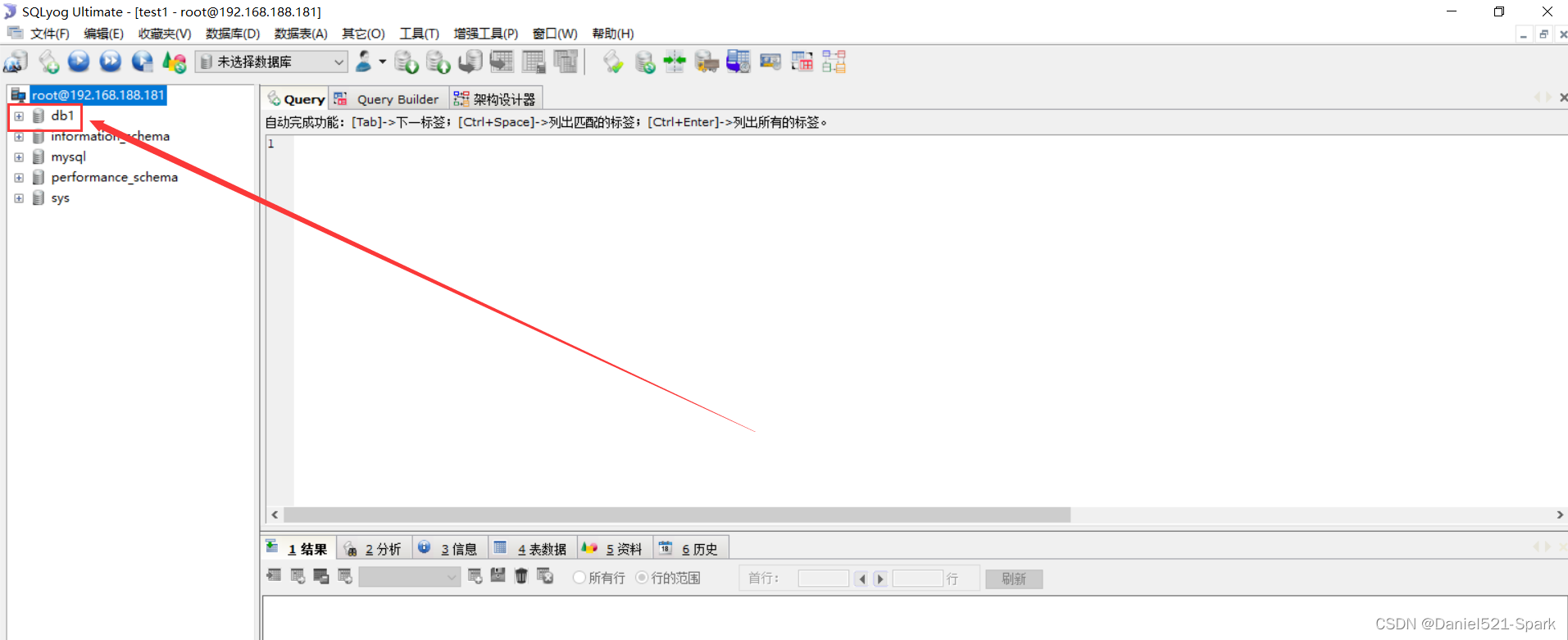The width and height of the screenshot is (1568, 640).
Task: Click the create table toolbar icon
Action: pos(502,61)
